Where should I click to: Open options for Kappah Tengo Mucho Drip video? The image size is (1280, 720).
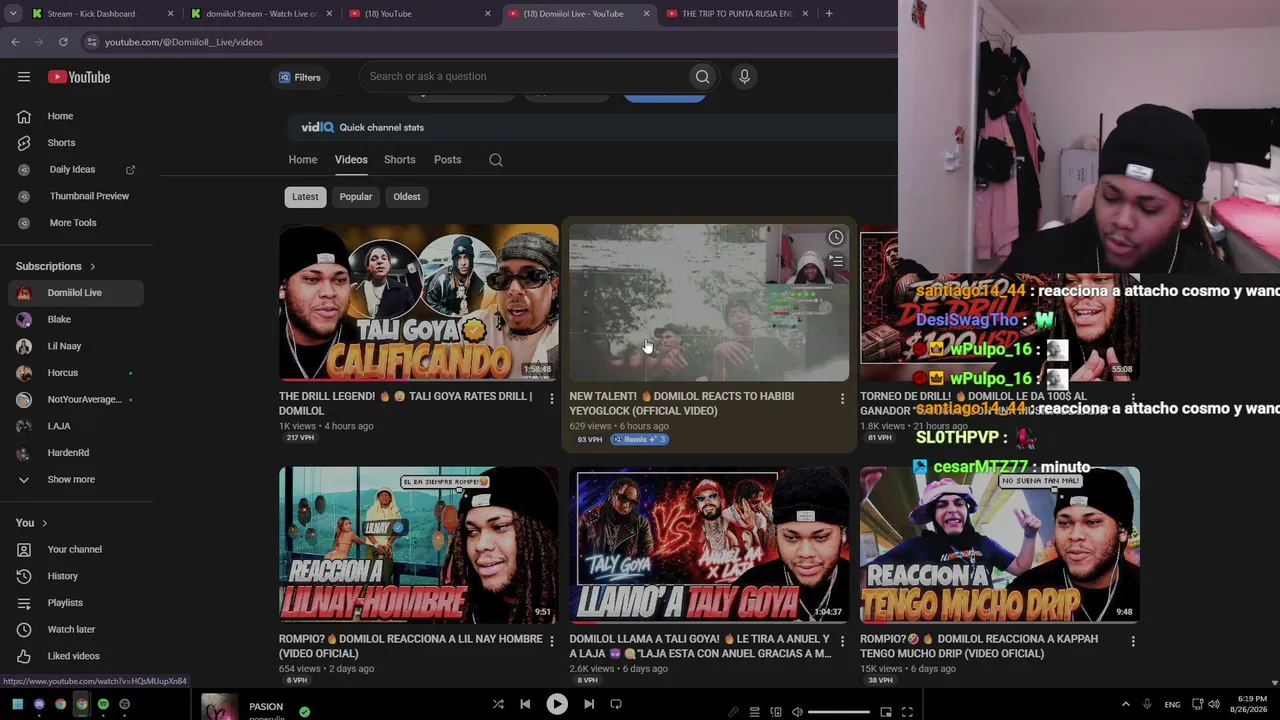[1133, 641]
